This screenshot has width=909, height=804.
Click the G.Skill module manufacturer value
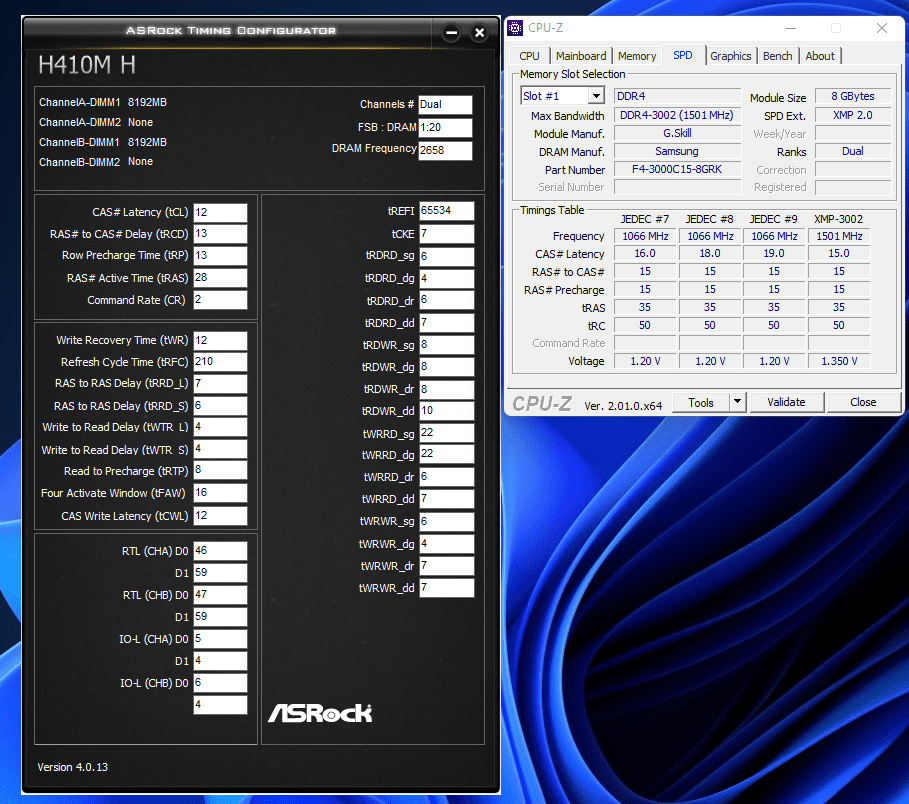point(677,133)
